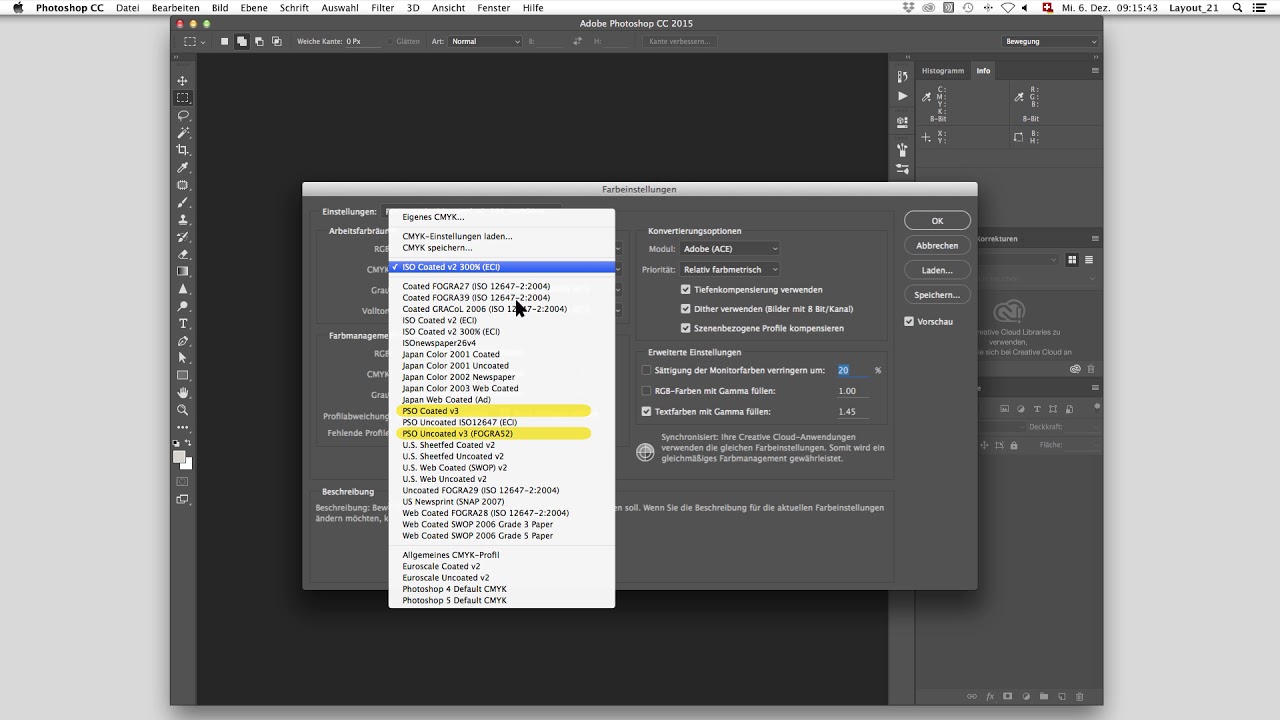This screenshot has height=720, width=1280.
Task: Toggle Dither verwenden checkbox
Action: tap(686, 309)
